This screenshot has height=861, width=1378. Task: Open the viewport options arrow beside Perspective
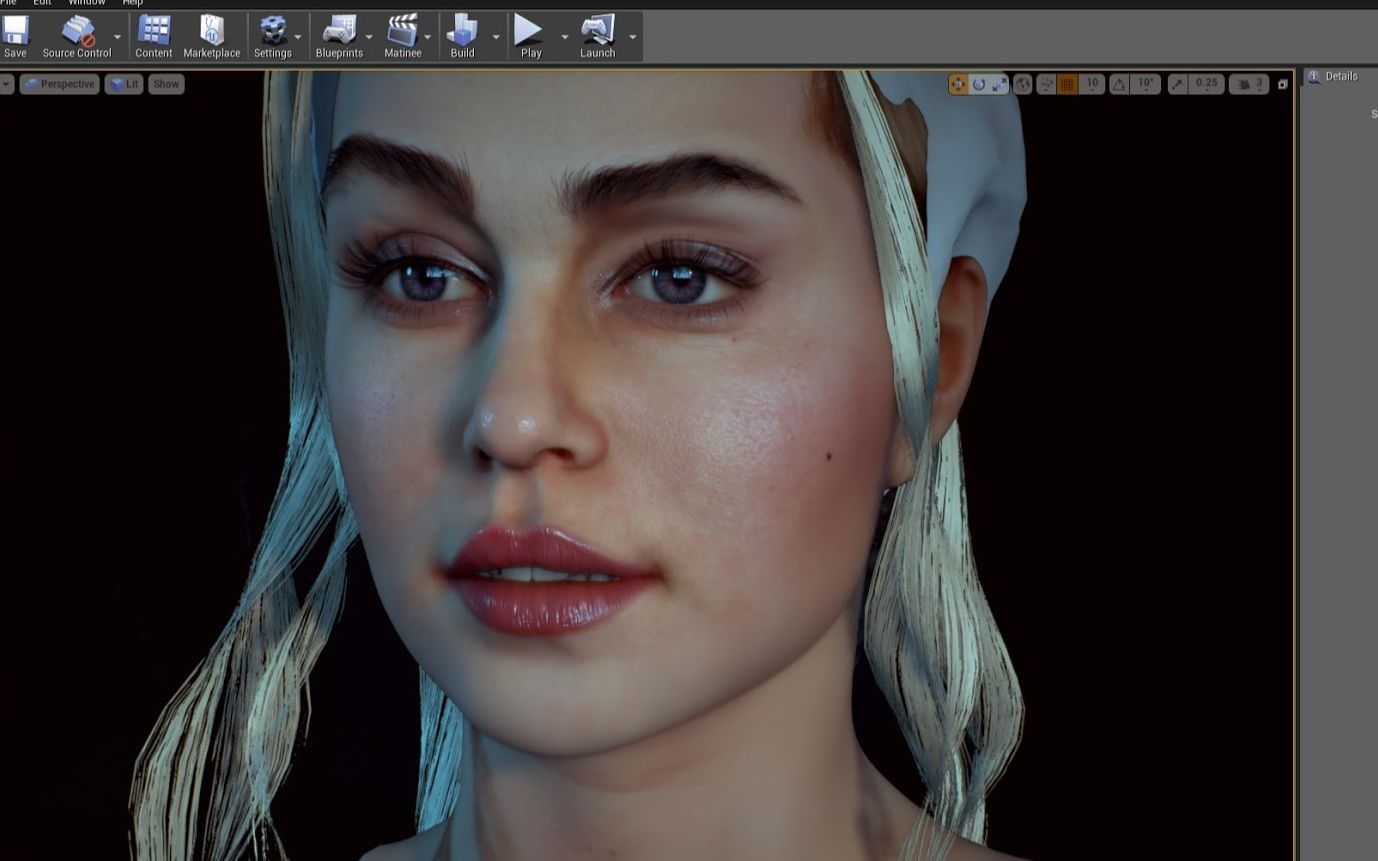coord(6,84)
